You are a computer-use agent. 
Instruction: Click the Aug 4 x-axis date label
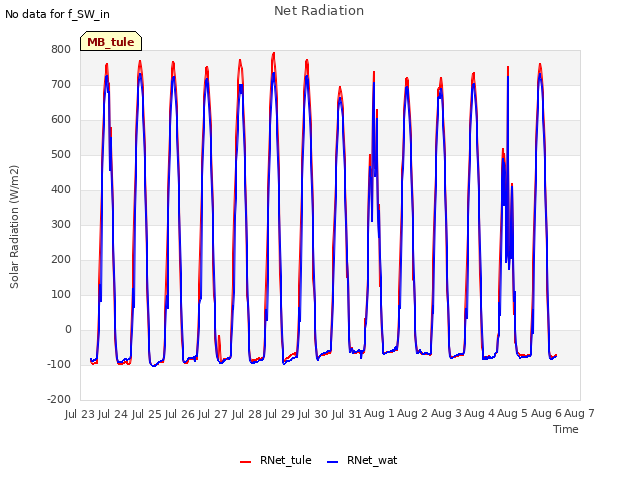point(479,414)
